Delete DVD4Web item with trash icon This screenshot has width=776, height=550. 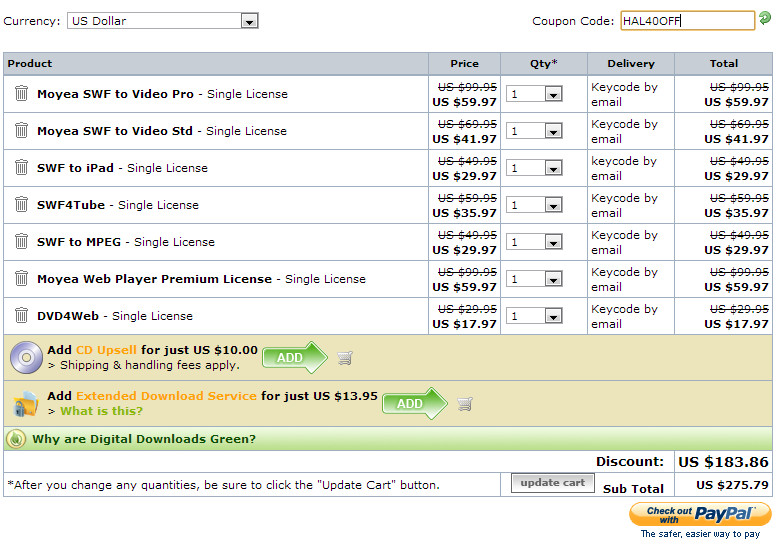[x=21, y=315]
